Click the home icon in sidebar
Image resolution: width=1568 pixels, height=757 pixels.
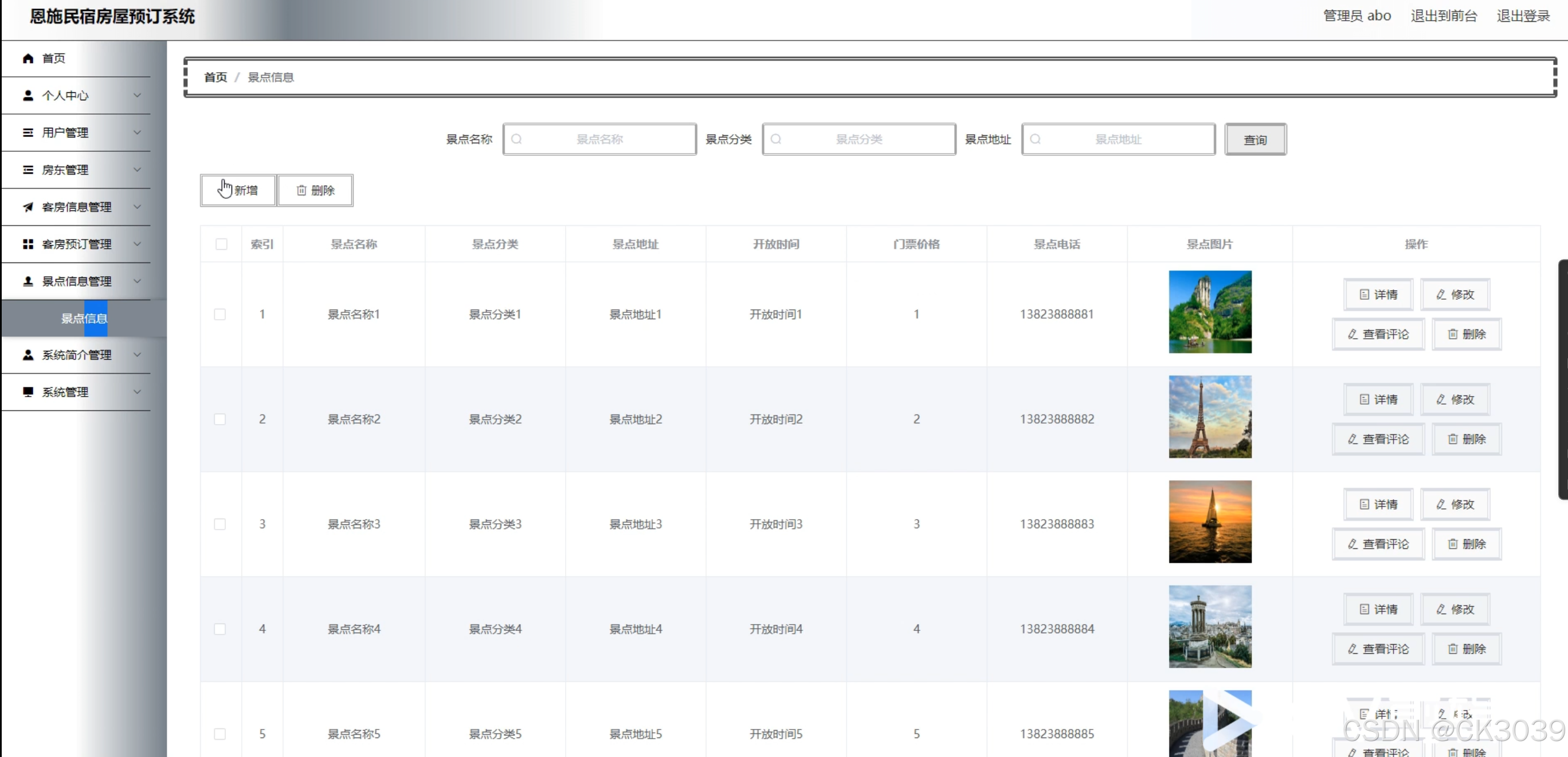click(x=28, y=58)
